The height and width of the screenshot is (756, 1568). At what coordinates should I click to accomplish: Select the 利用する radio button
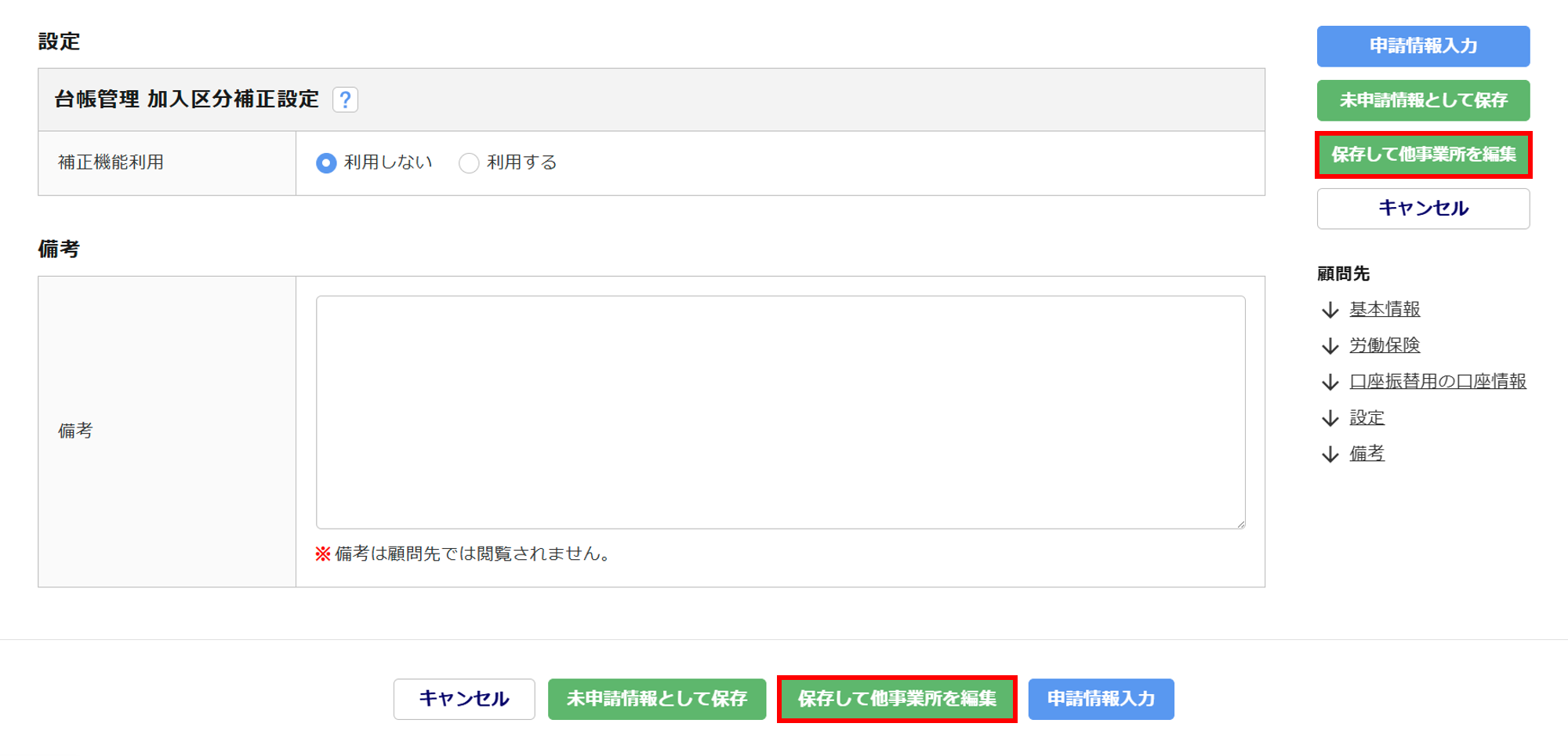(469, 163)
